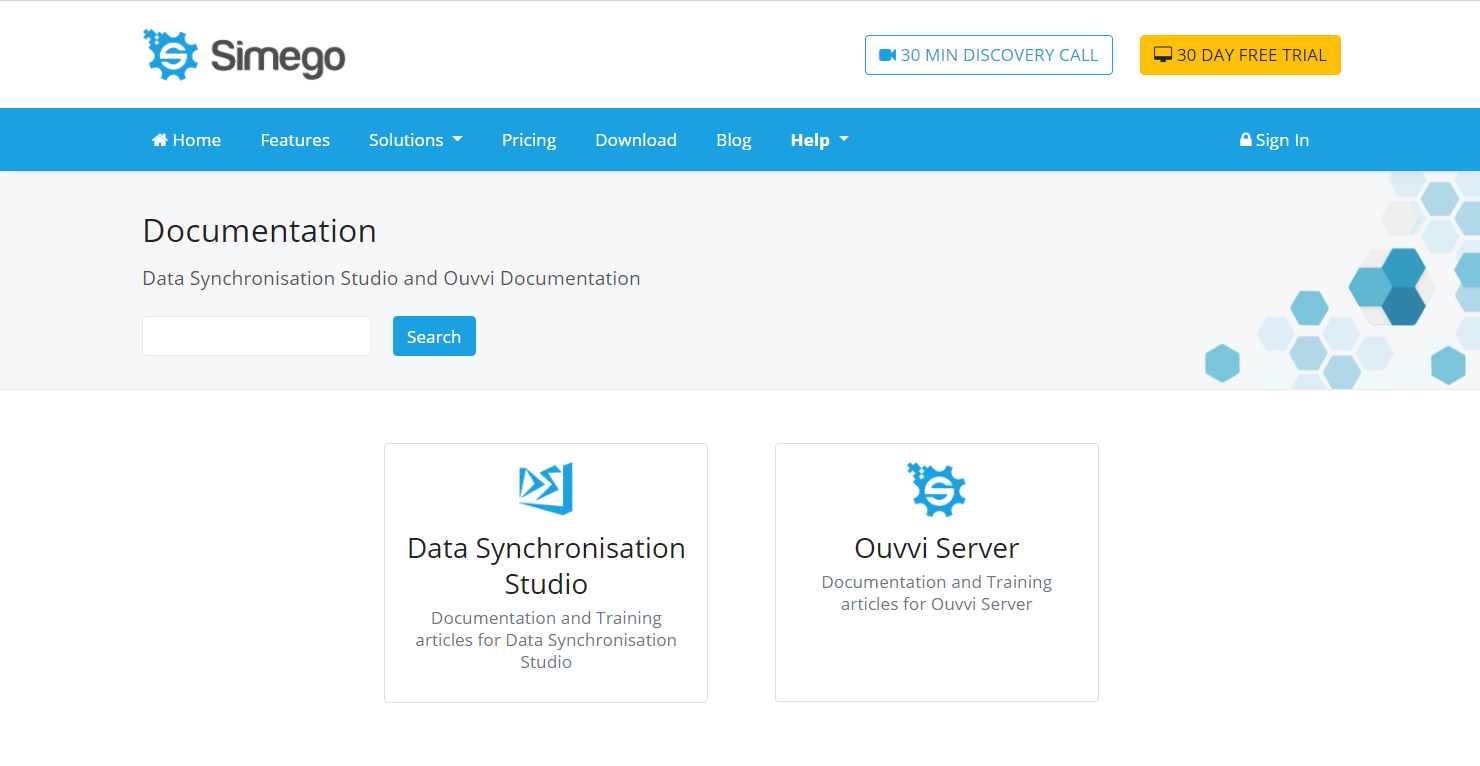Open Ouvvi Server documentation heading

point(937,548)
